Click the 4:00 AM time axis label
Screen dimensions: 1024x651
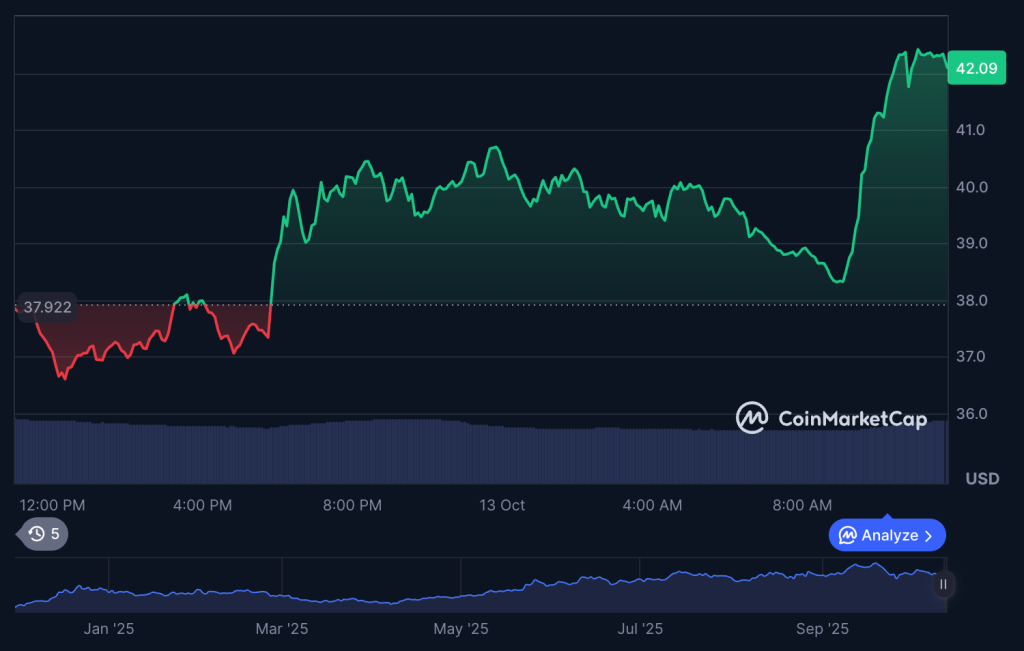652,505
